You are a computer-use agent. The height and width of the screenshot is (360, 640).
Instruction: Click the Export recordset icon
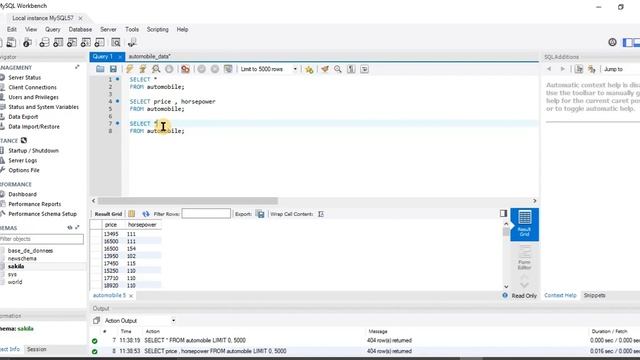(260, 214)
